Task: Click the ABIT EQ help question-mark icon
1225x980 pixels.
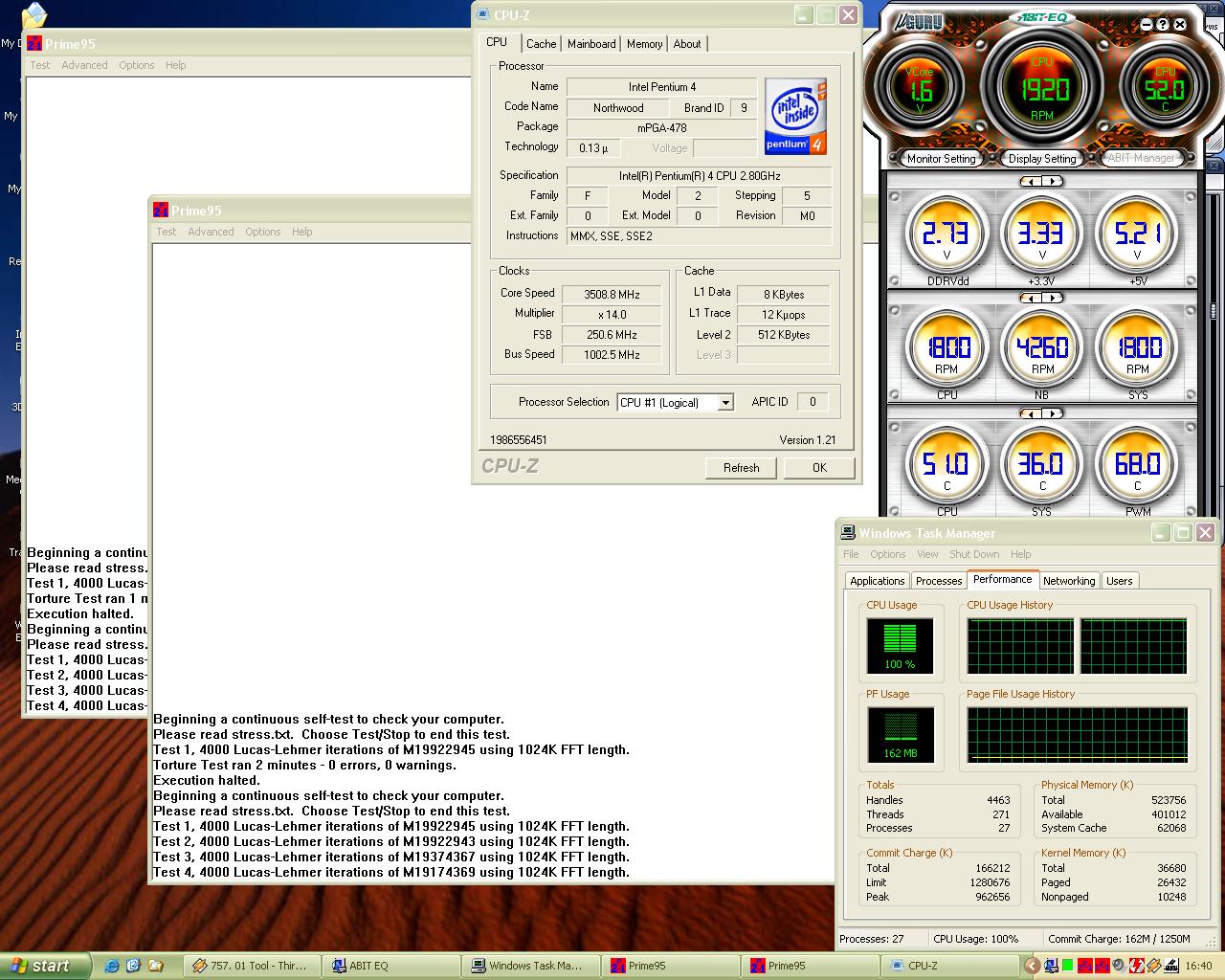Action: (1162, 25)
